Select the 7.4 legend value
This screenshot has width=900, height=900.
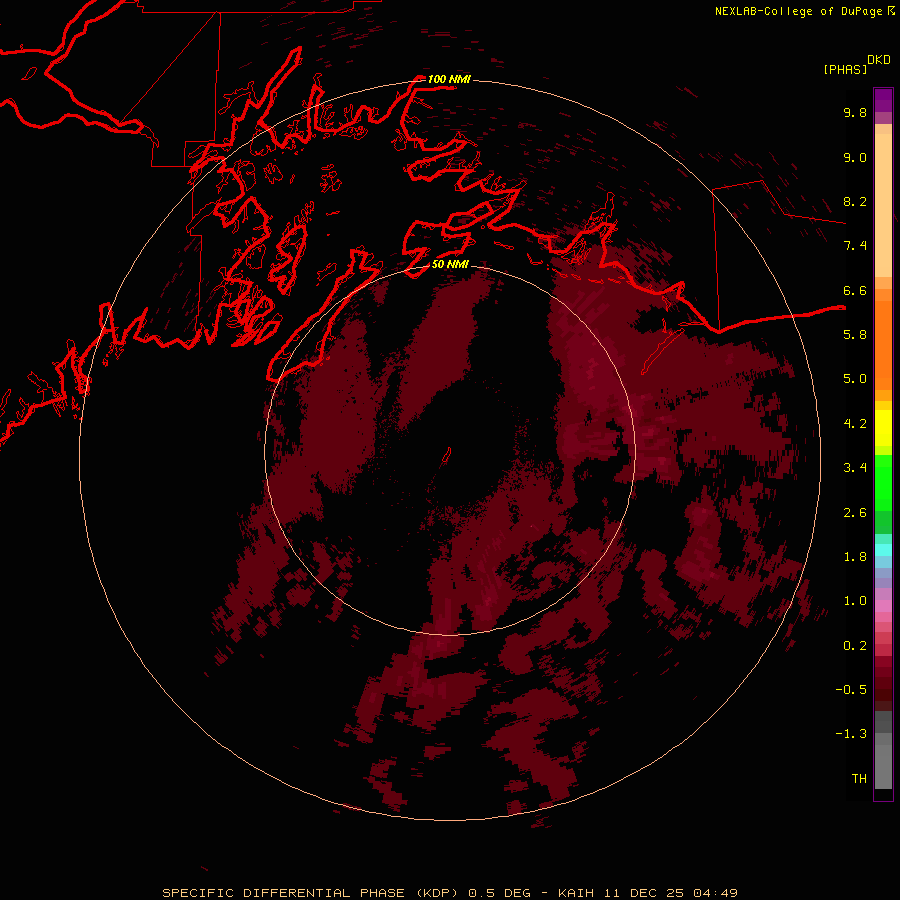(x=855, y=246)
